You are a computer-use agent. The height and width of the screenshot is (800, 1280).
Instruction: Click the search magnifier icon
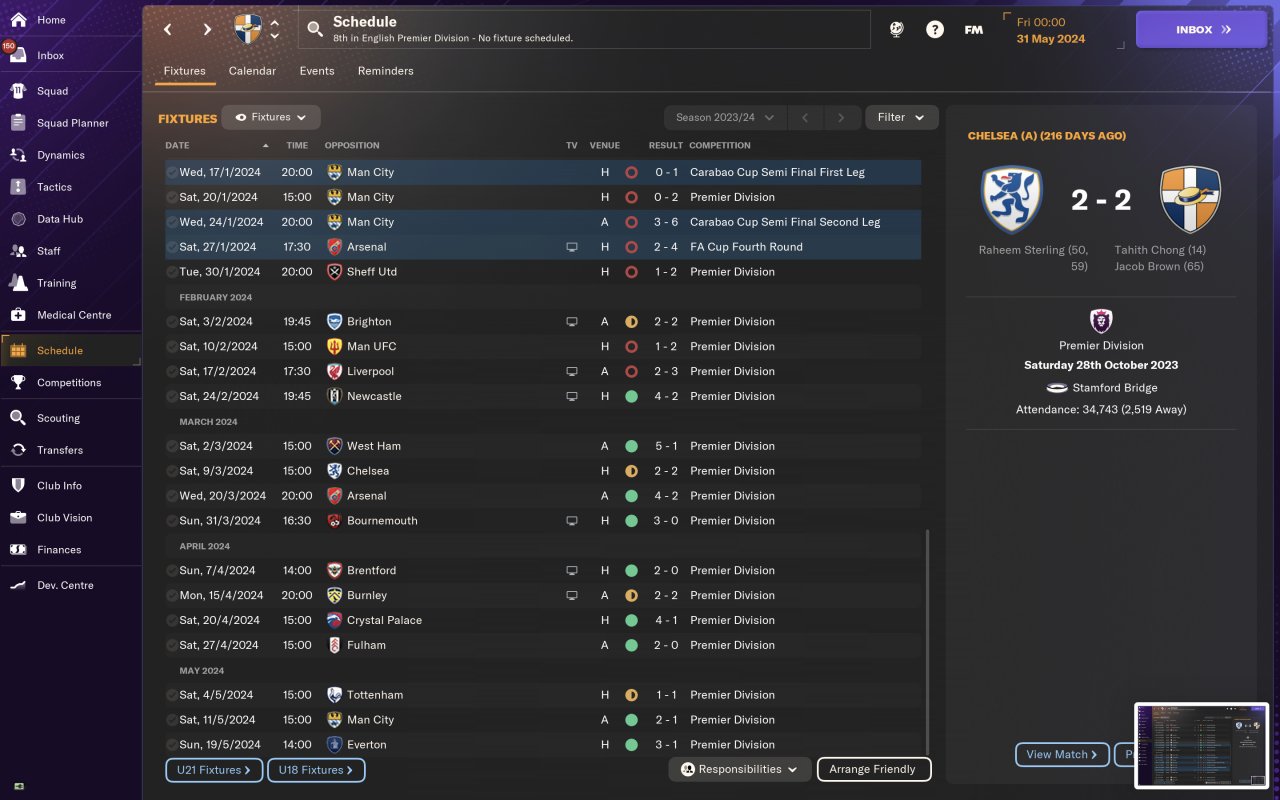pos(315,30)
